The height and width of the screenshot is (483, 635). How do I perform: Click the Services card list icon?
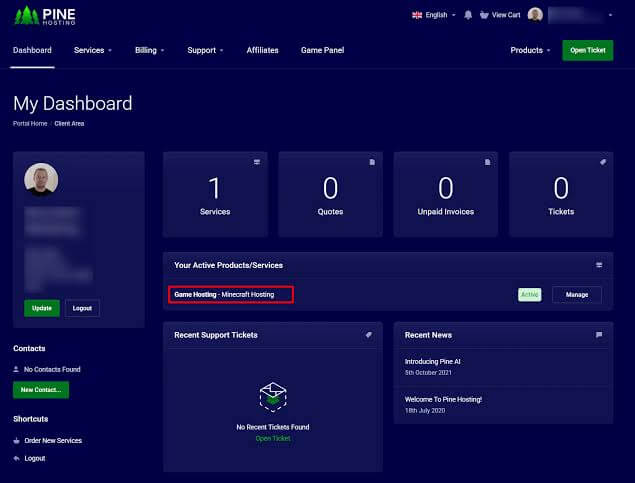click(257, 162)
